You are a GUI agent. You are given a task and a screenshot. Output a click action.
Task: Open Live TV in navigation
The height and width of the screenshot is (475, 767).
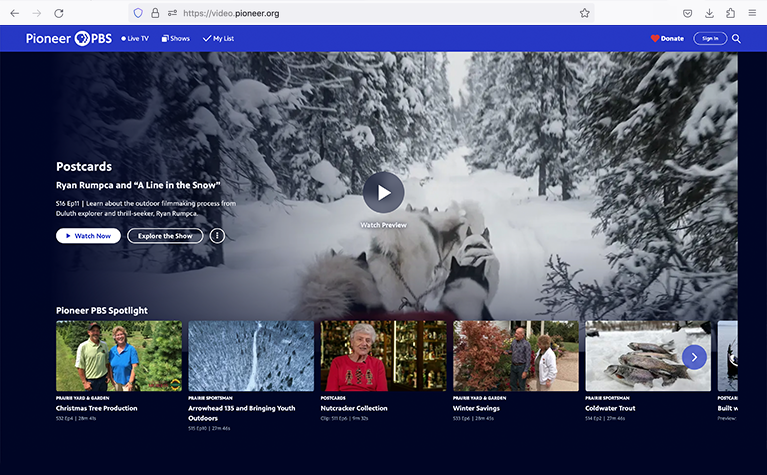point(135,38)
